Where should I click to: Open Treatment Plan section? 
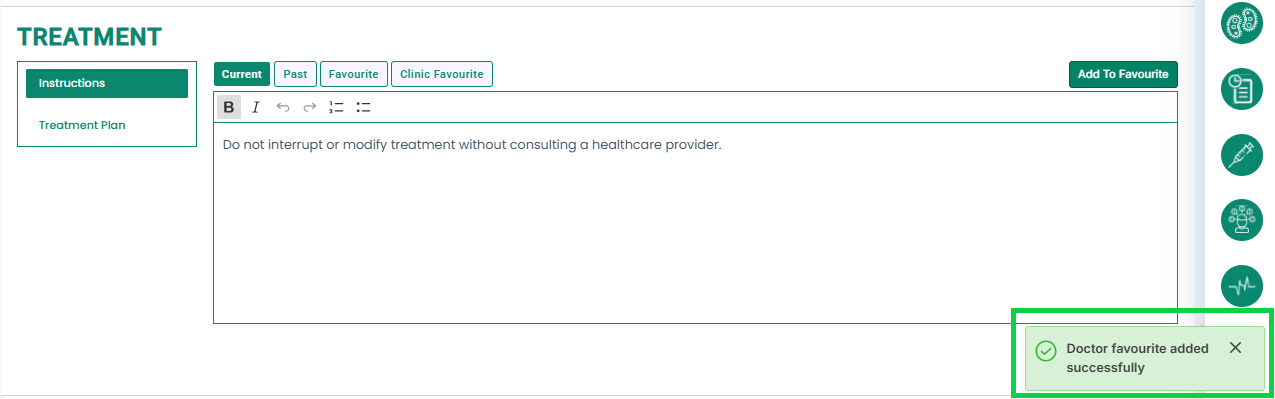tap(82, 125)
